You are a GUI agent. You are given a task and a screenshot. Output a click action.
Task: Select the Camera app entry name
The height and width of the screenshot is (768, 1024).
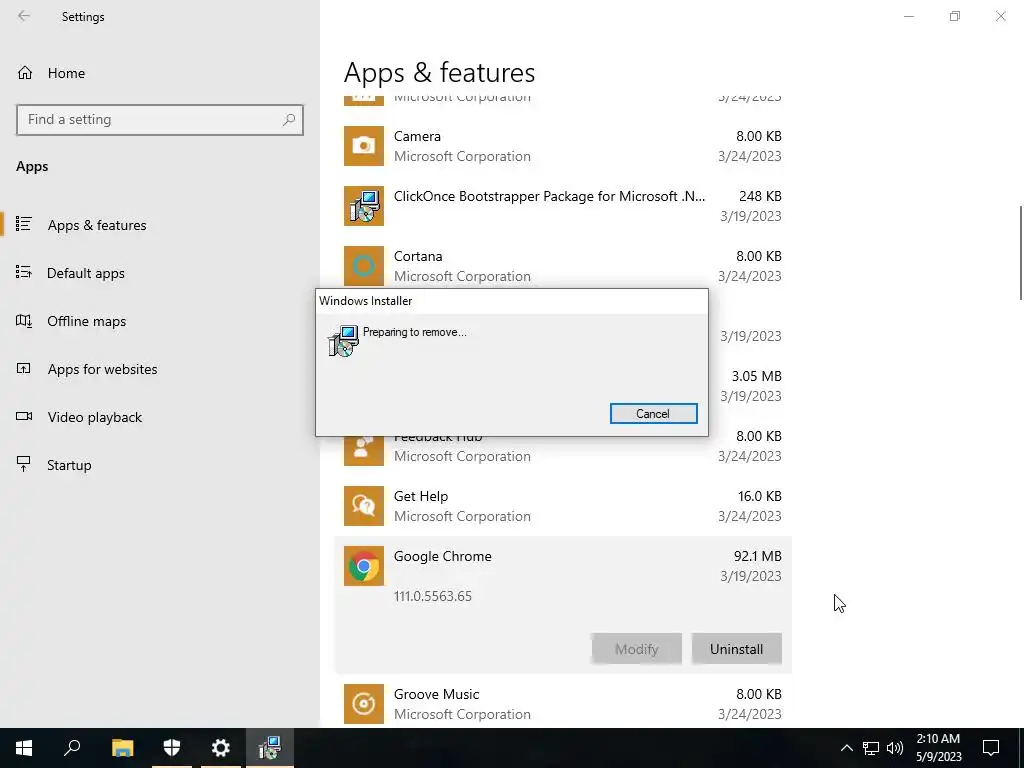[417, 136]
